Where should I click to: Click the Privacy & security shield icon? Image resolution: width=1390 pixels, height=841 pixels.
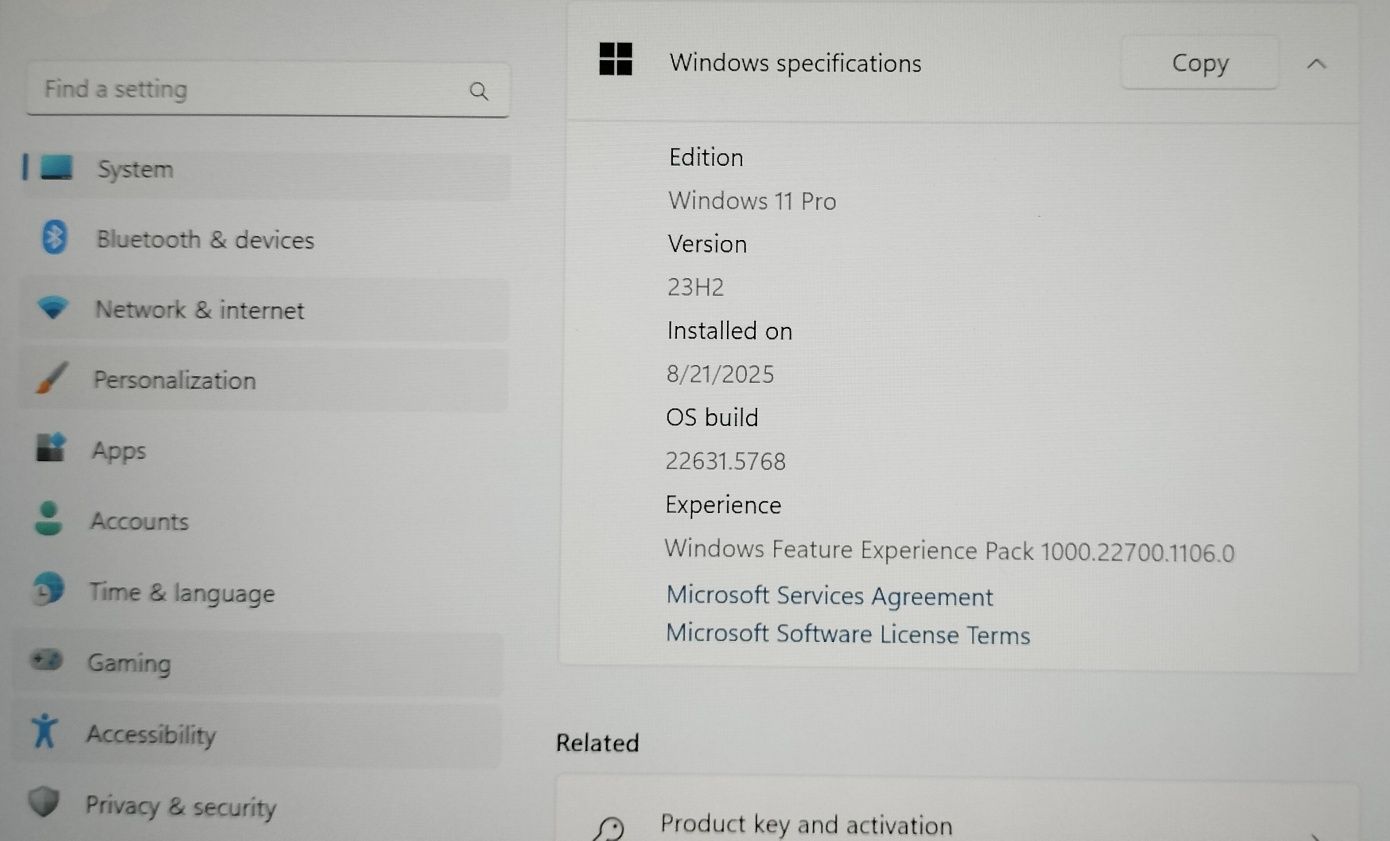tap(43, 801)
